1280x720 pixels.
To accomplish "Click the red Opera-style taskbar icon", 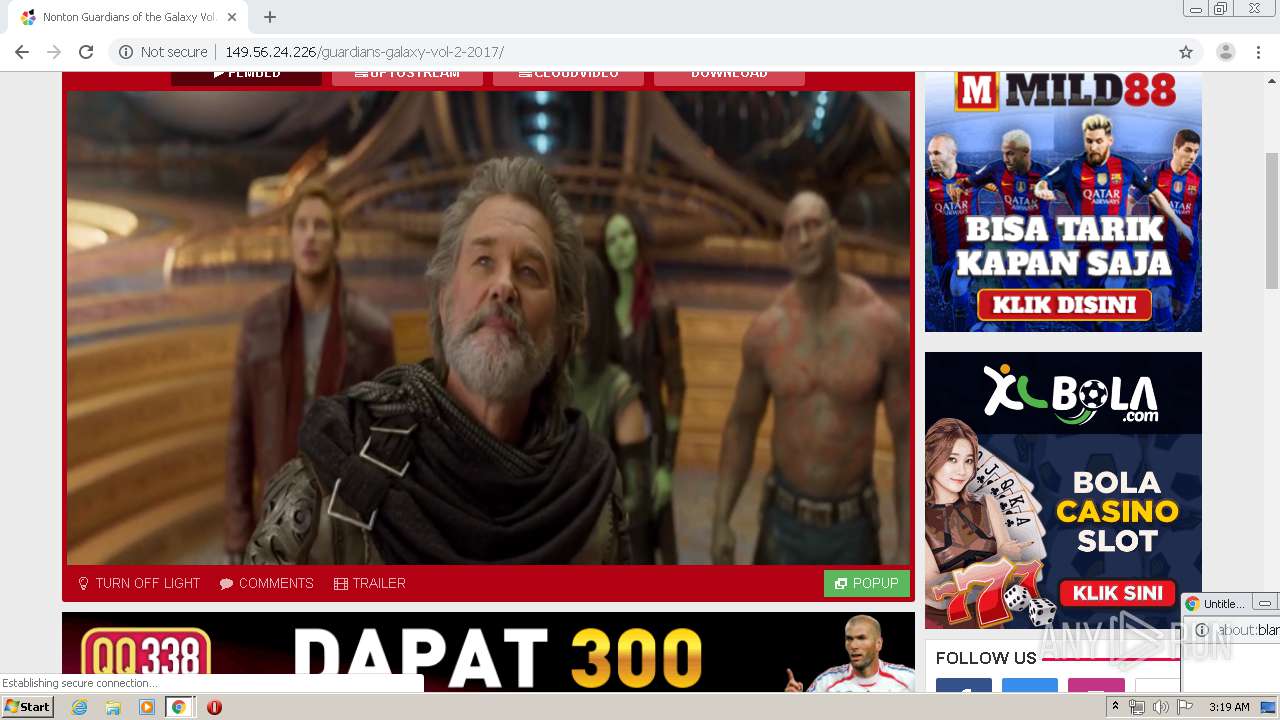I will (214, 707).
